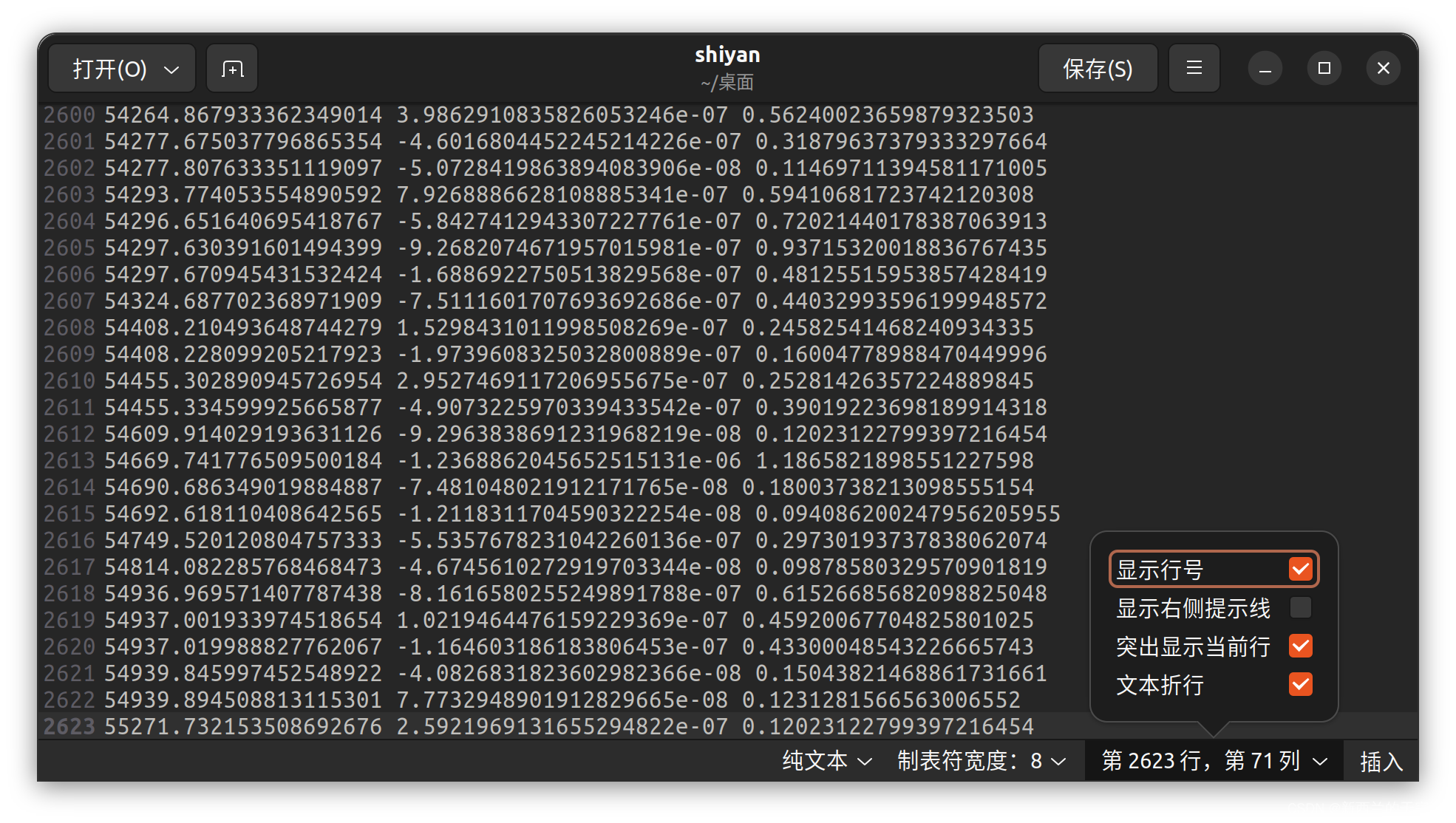
Task: Close the shiyan editor window
Action: point(1383,69)
